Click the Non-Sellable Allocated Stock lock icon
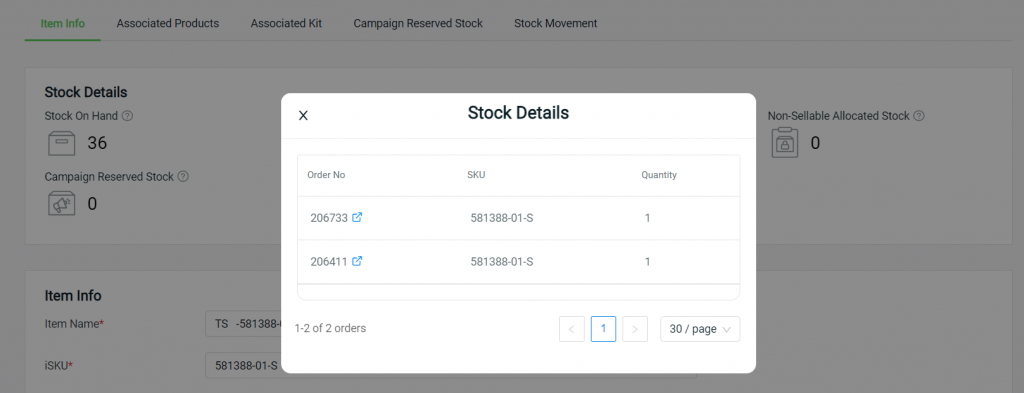The height and width of the screenshot is (393, 1024). [785, 143]
